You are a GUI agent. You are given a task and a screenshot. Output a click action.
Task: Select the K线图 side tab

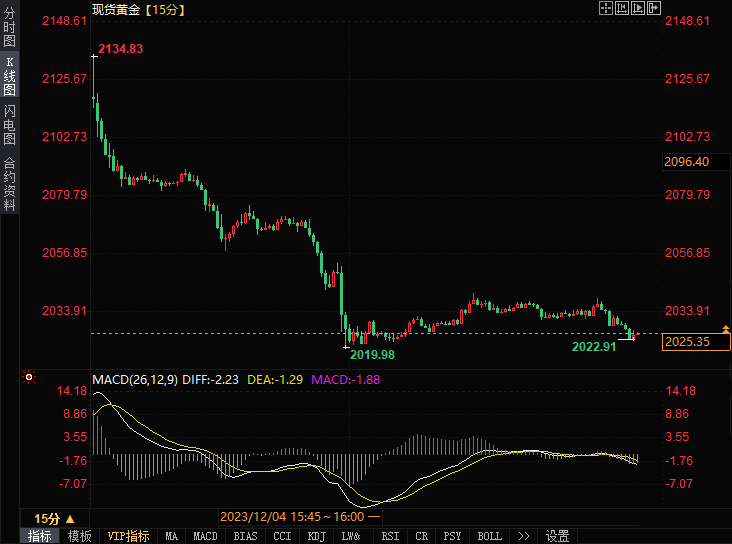click(10, 76)
